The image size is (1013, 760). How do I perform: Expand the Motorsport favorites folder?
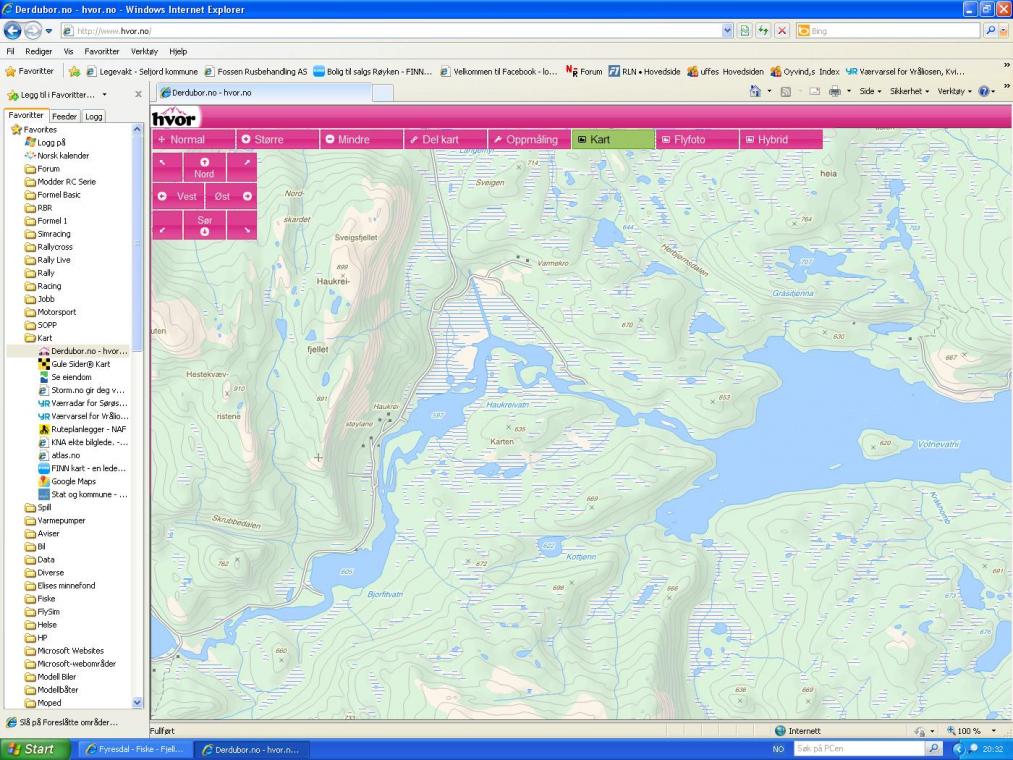point(56,312)
